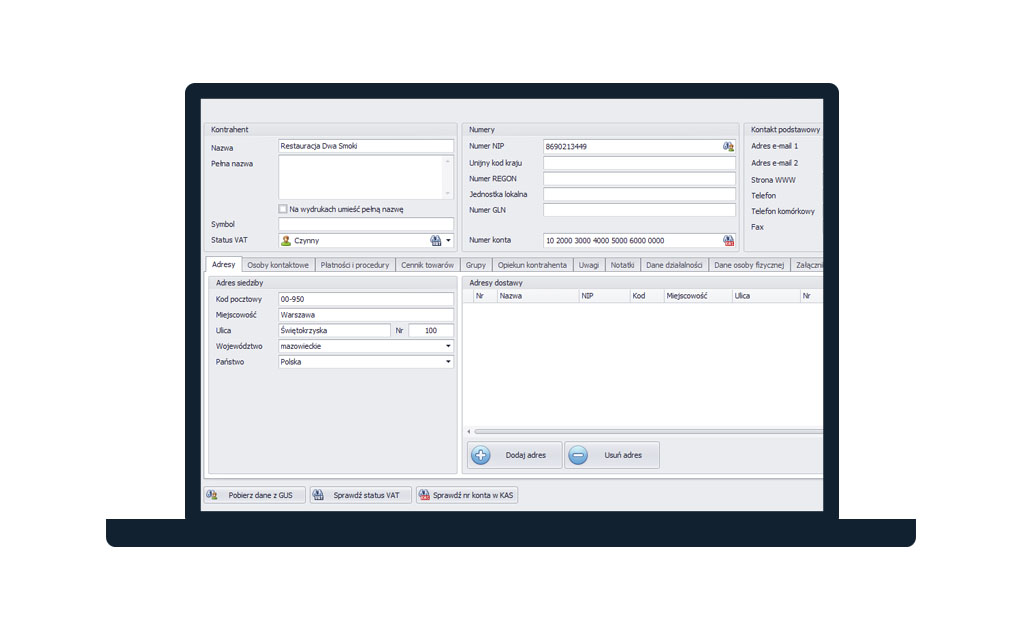The width and height of the screenshot is (1024, 626).
Task: Open the Cennik towarów tab
Action: [427, 265]
